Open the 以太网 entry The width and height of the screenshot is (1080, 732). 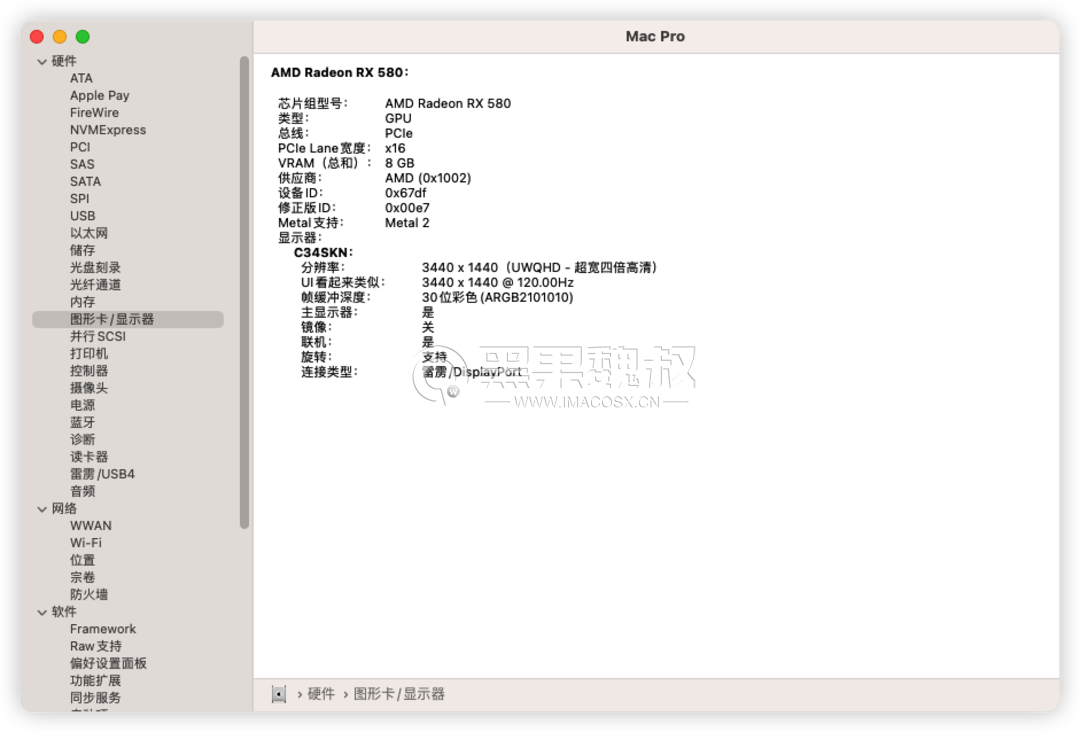click(x=89, y=233)
